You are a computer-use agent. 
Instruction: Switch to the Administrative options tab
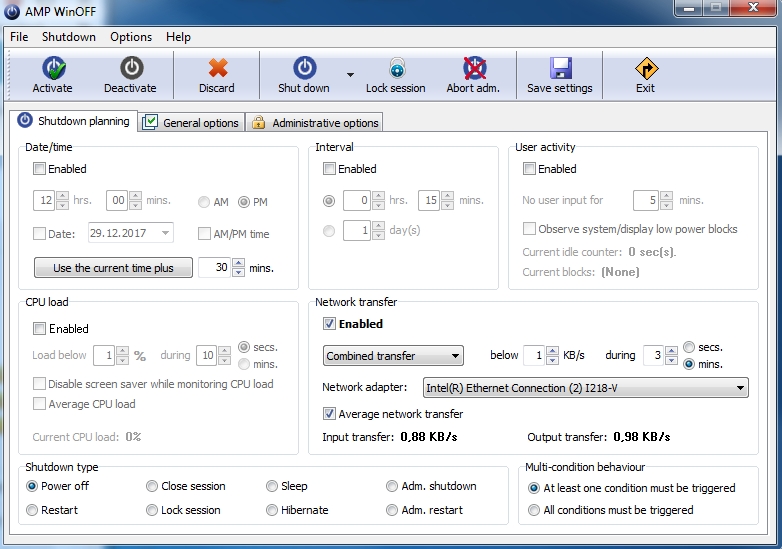click(x=315, y=123)
